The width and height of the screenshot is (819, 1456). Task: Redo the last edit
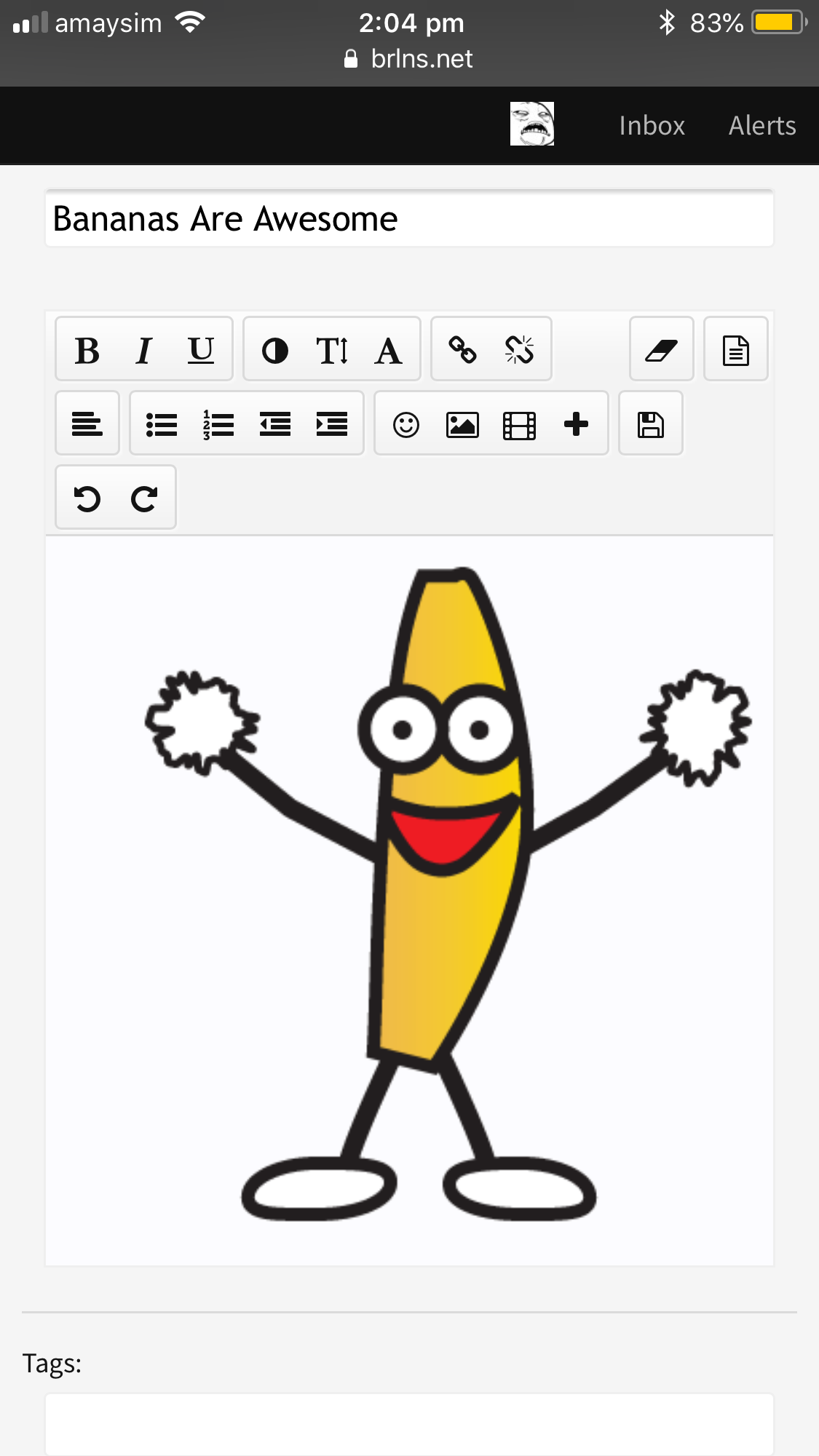tap(144, 498)
